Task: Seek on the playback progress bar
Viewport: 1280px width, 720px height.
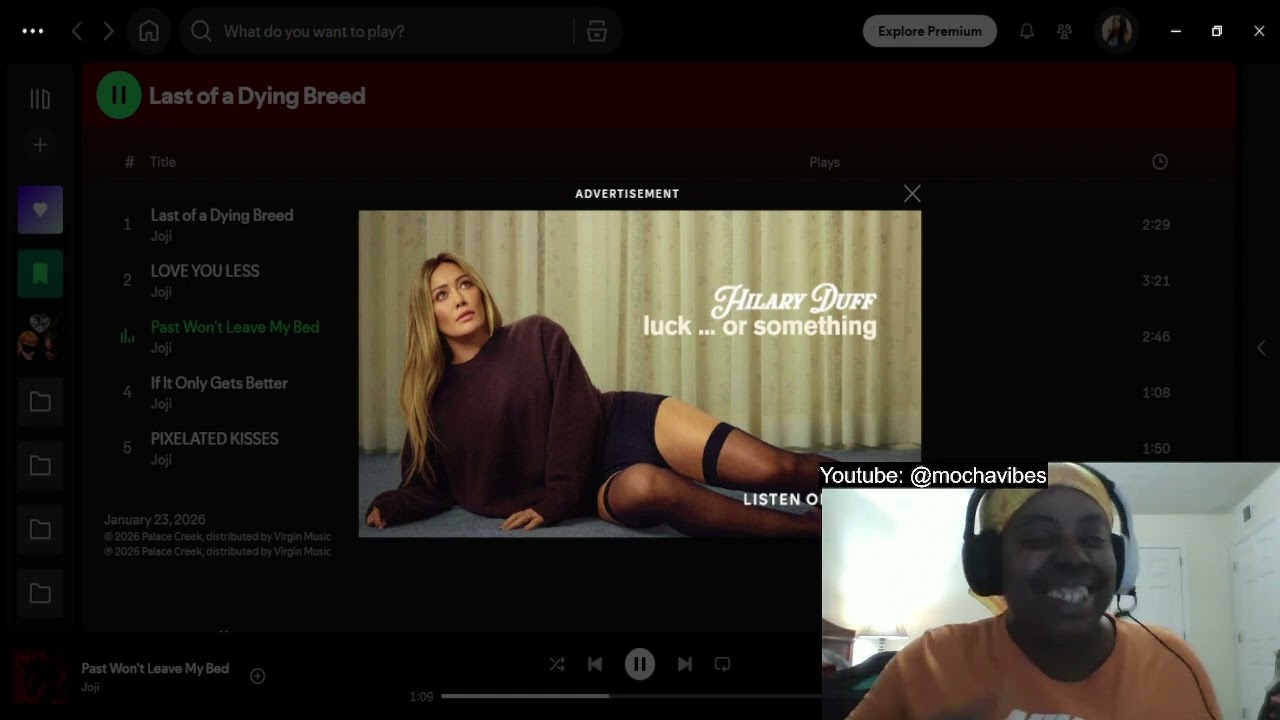Action: [631, 696]
